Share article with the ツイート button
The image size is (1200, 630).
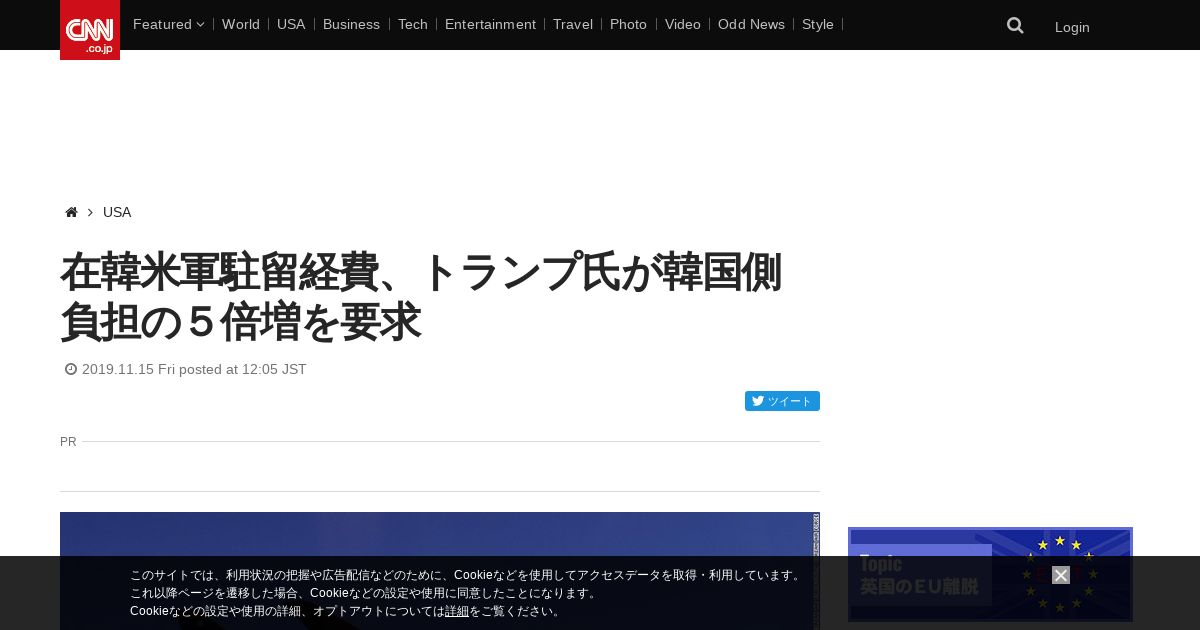(782, 401)
